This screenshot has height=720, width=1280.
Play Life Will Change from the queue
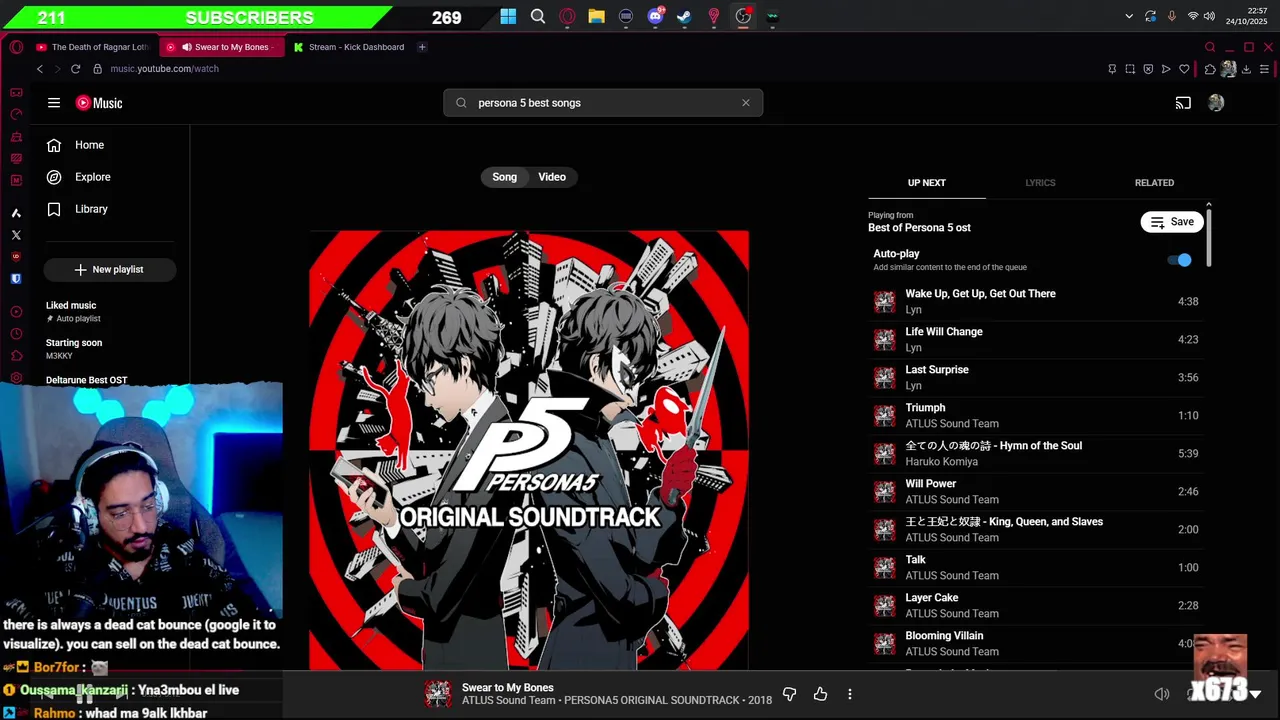[x=1036, y=339]
